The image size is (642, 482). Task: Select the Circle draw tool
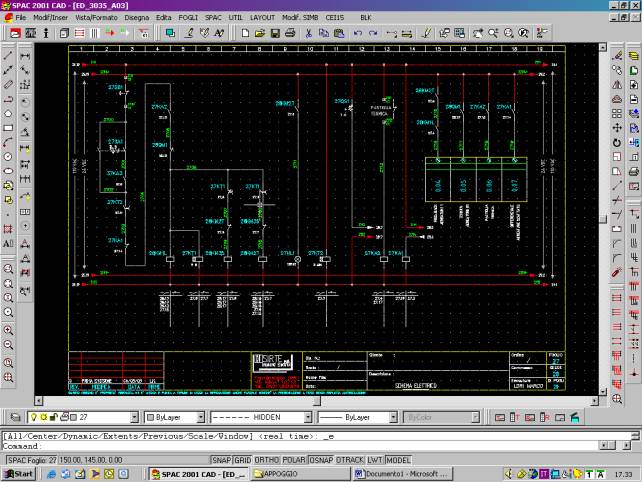point(8,157)
